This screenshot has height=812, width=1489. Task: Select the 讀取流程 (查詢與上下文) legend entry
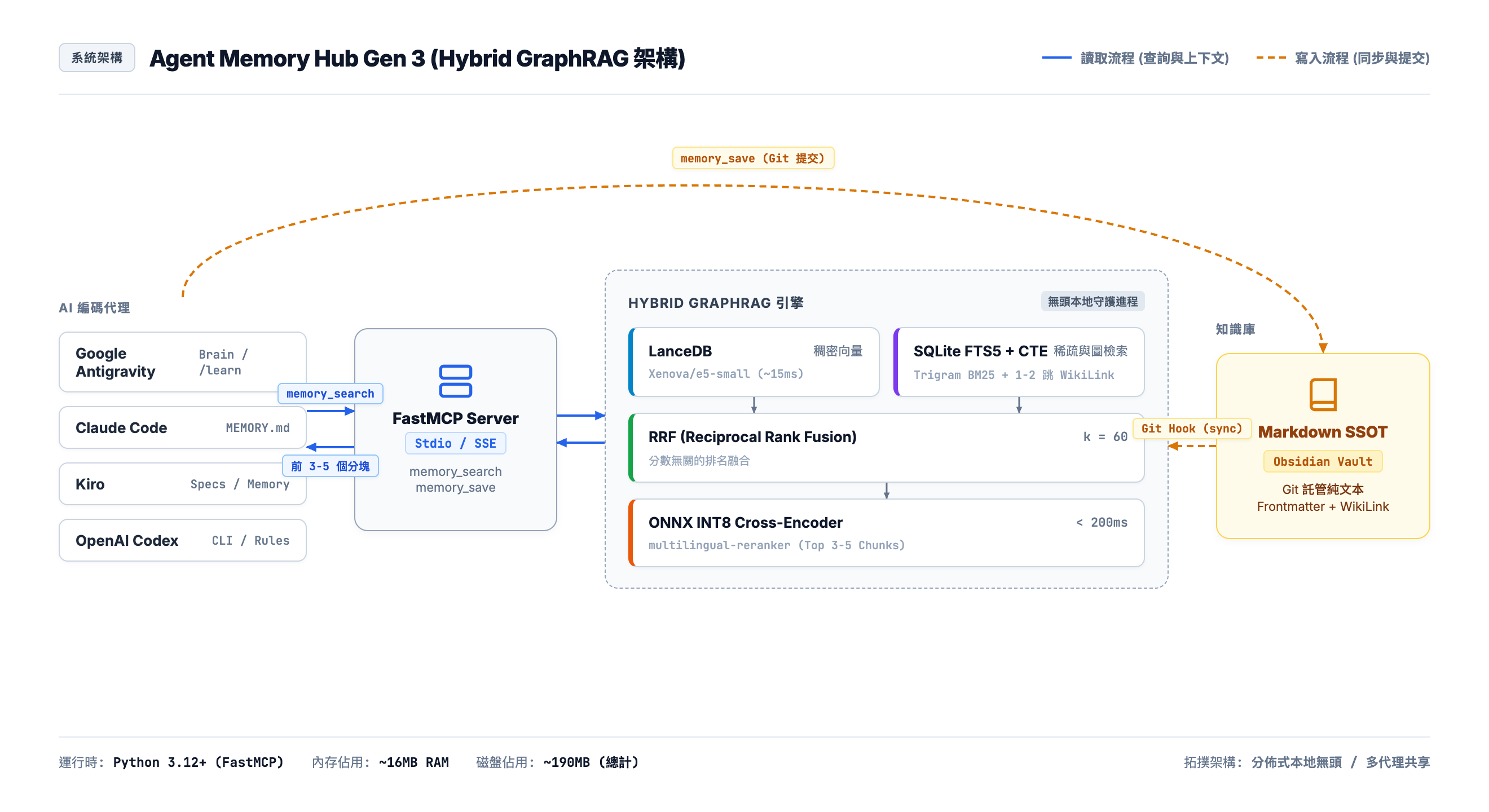[1135, 58]
